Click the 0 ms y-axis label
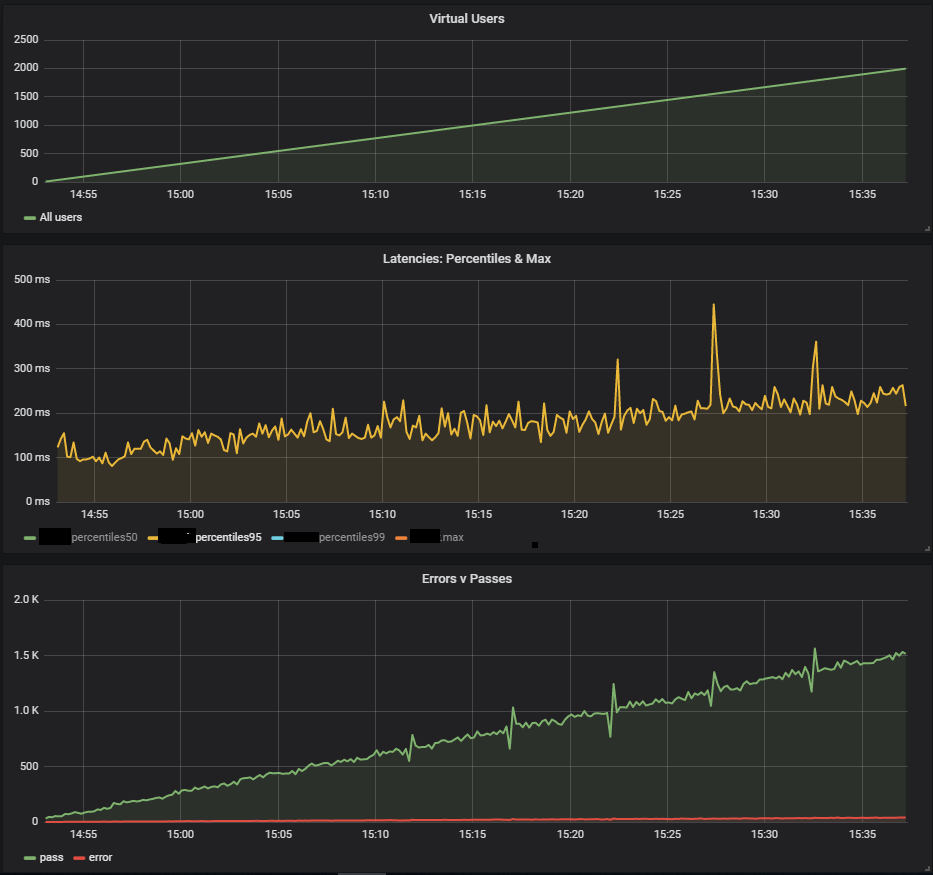 37,501
